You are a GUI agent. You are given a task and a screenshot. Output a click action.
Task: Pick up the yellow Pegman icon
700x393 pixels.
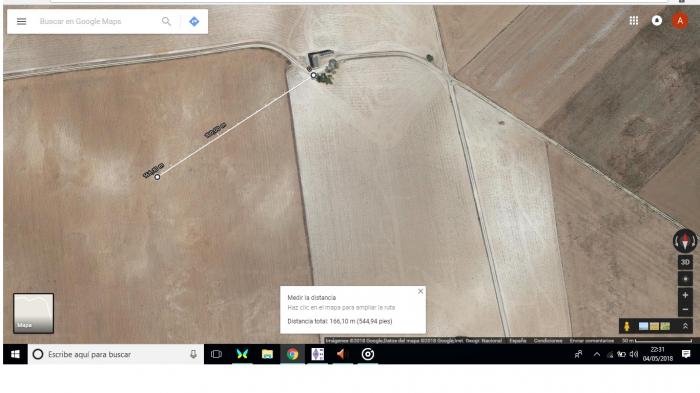(627, 326)
